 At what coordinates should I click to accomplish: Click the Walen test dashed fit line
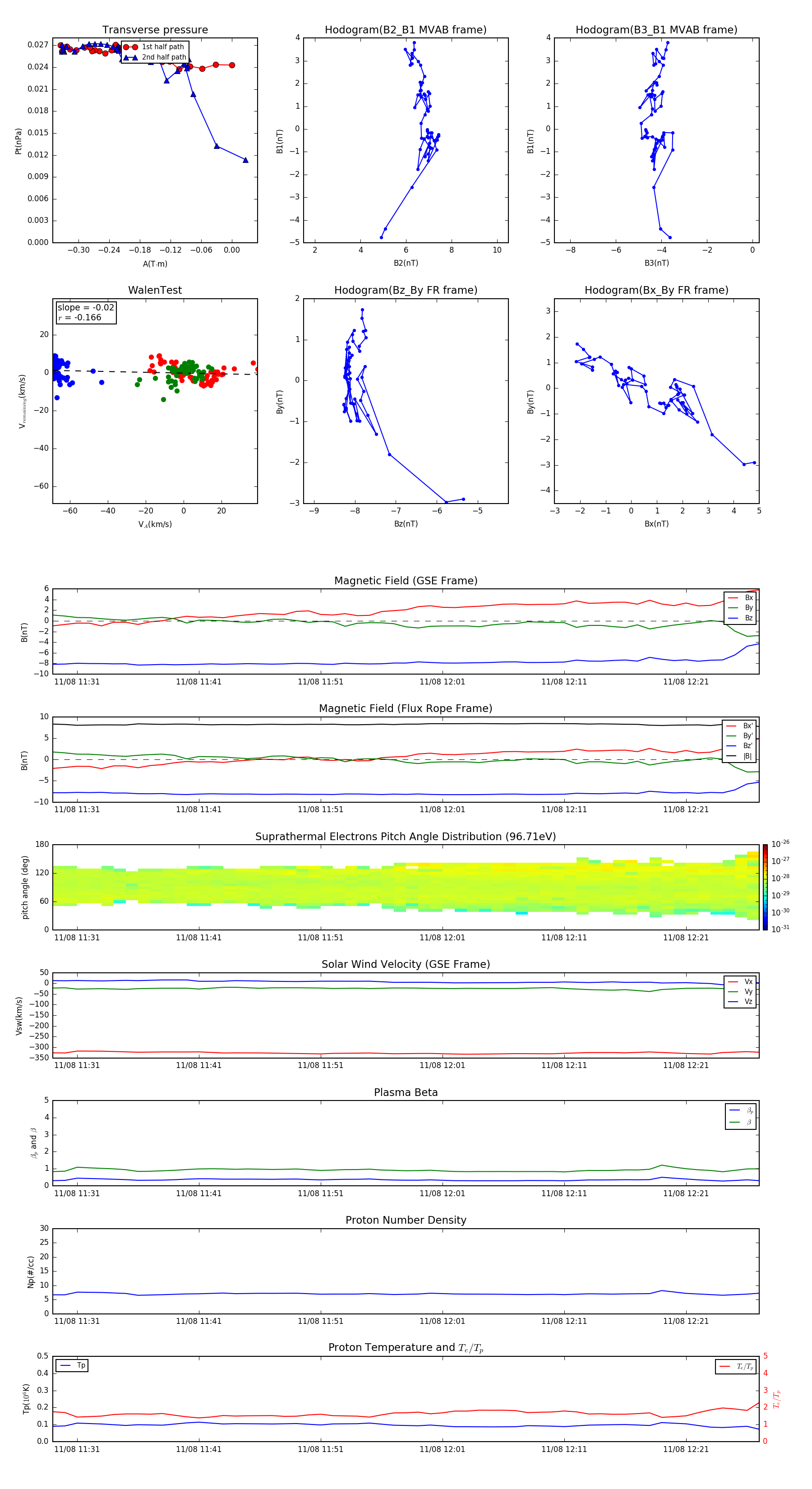click(x=155, y=372)
